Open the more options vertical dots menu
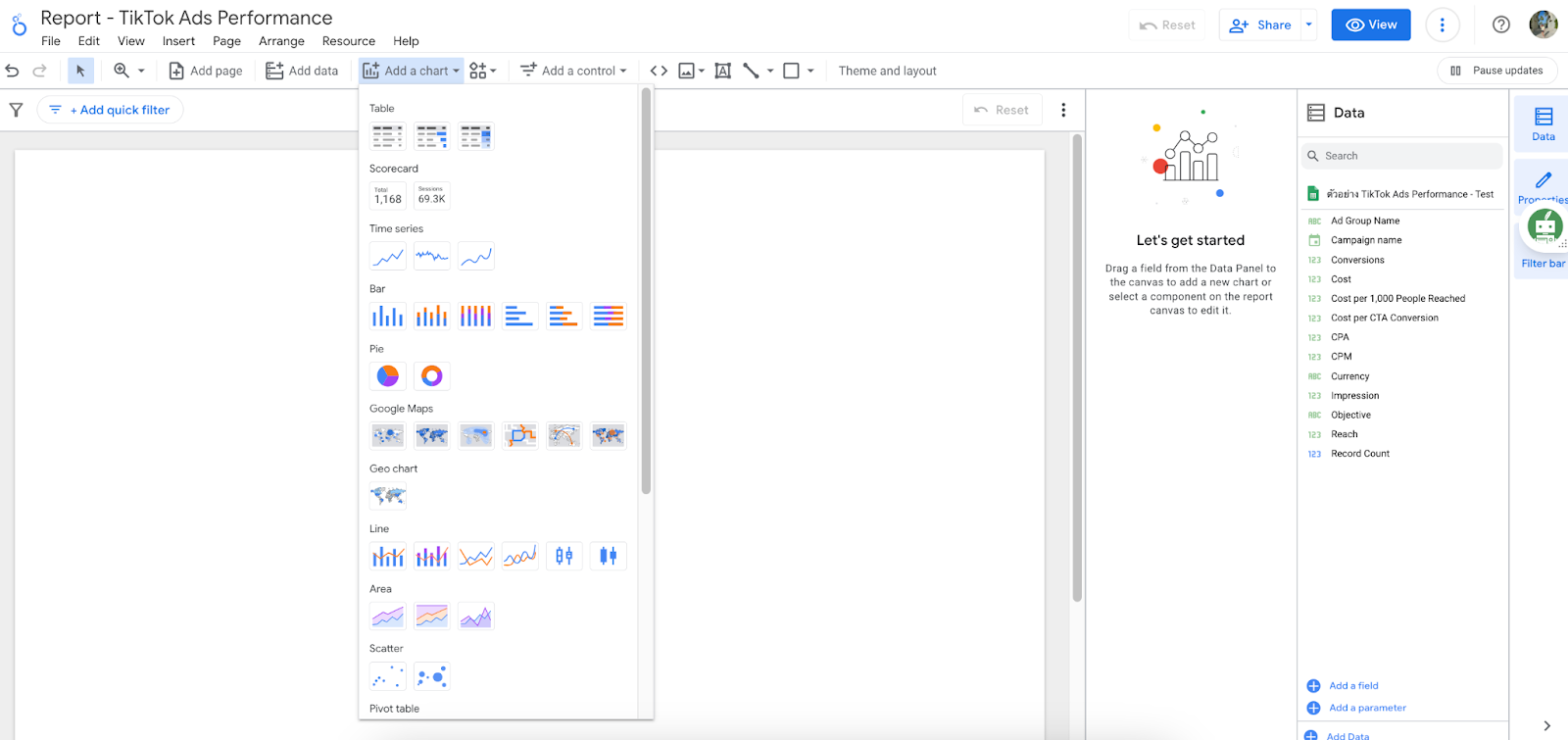Image resolution: width=1568 pixels, height=740 pixels. (1443, 25)
